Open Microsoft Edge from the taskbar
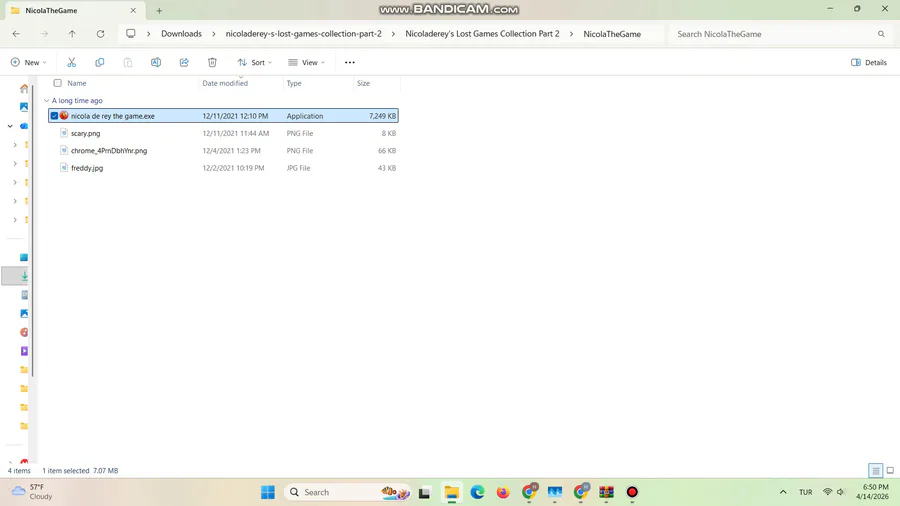 [x=477, y=492]
